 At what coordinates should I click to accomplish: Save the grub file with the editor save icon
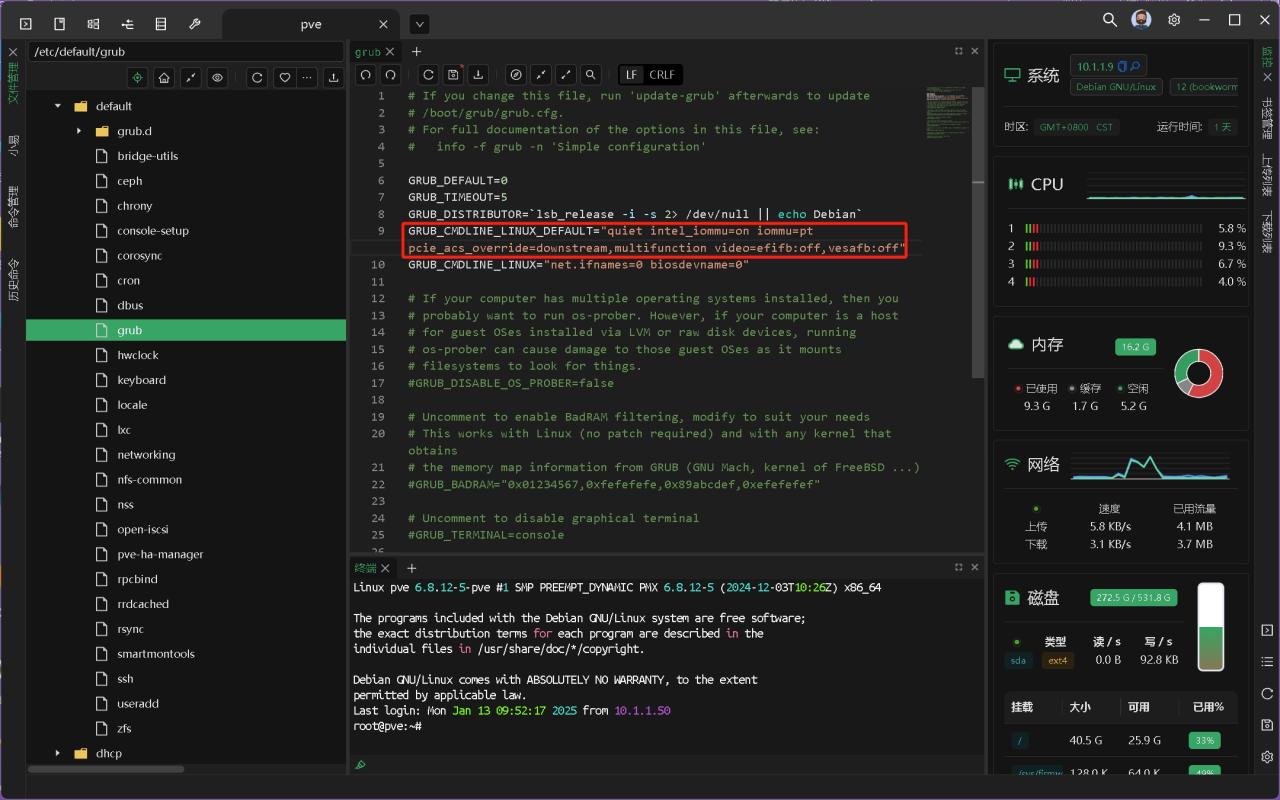click(x=454, y=74)
